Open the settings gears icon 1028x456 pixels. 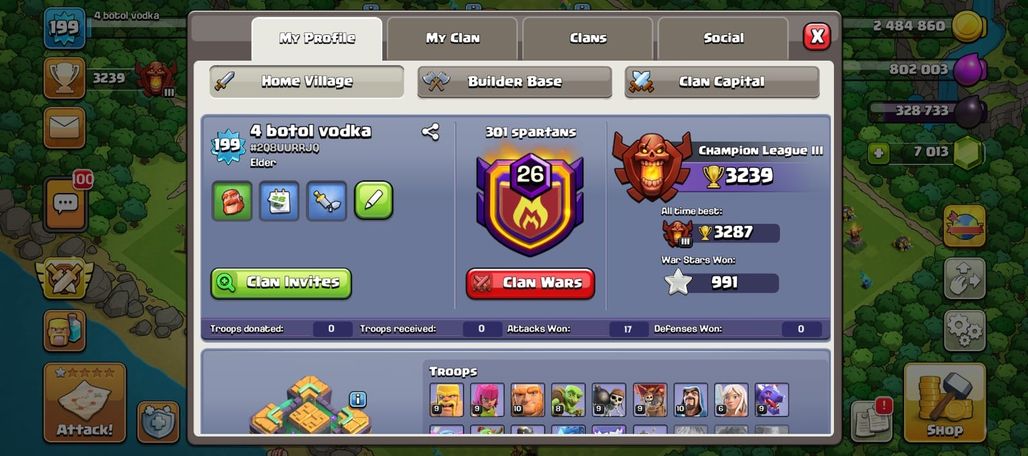[964, 330]
